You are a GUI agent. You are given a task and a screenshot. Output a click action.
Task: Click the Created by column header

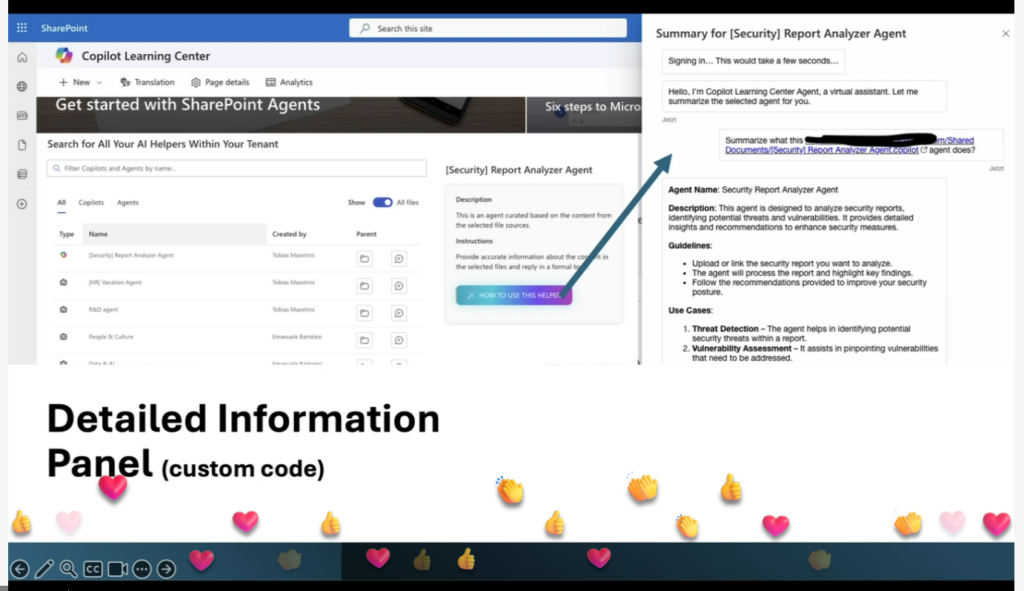tap(289, 234)
